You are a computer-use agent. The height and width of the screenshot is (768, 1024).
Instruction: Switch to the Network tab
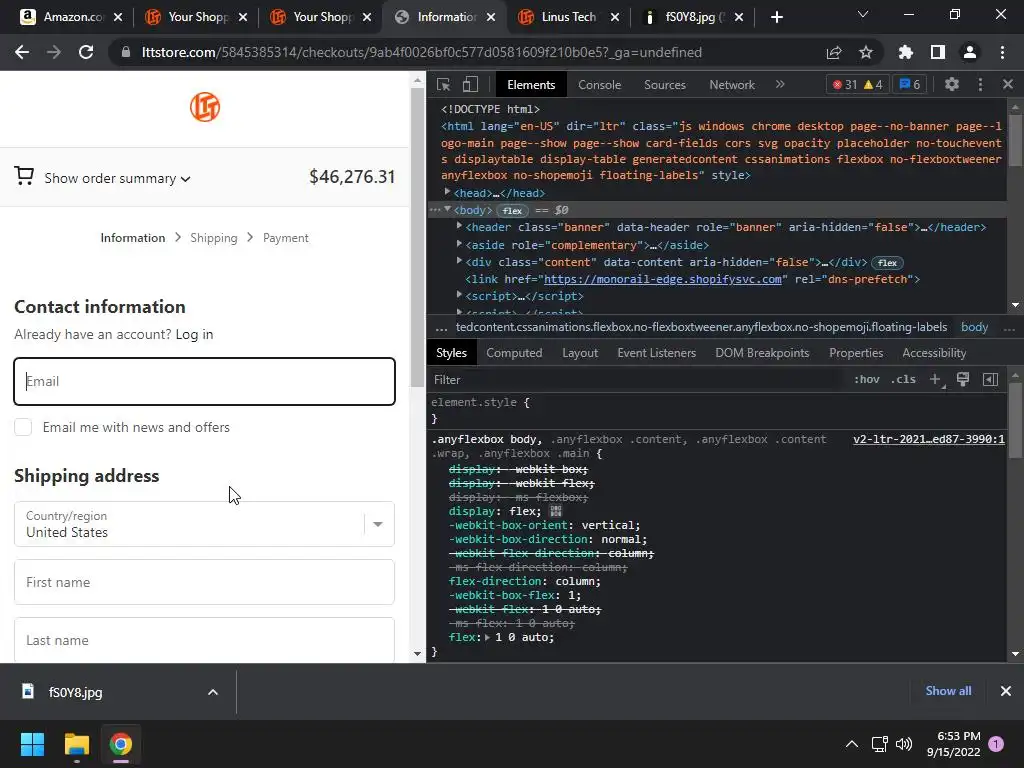pos(732,85)
